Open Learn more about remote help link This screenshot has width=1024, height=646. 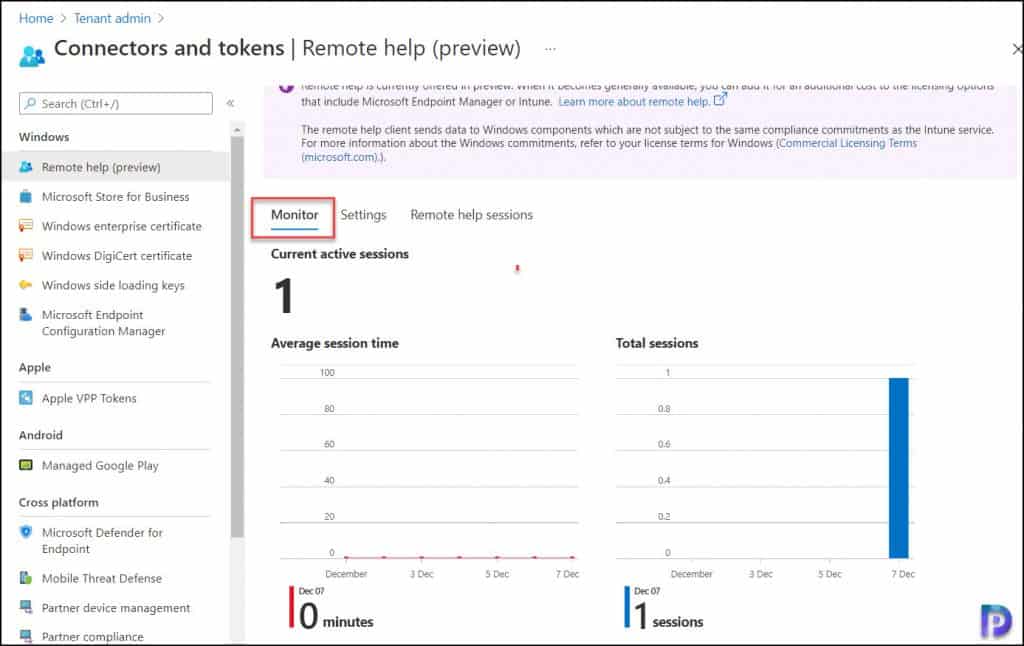pyautogui.click(x=633, y=102)
